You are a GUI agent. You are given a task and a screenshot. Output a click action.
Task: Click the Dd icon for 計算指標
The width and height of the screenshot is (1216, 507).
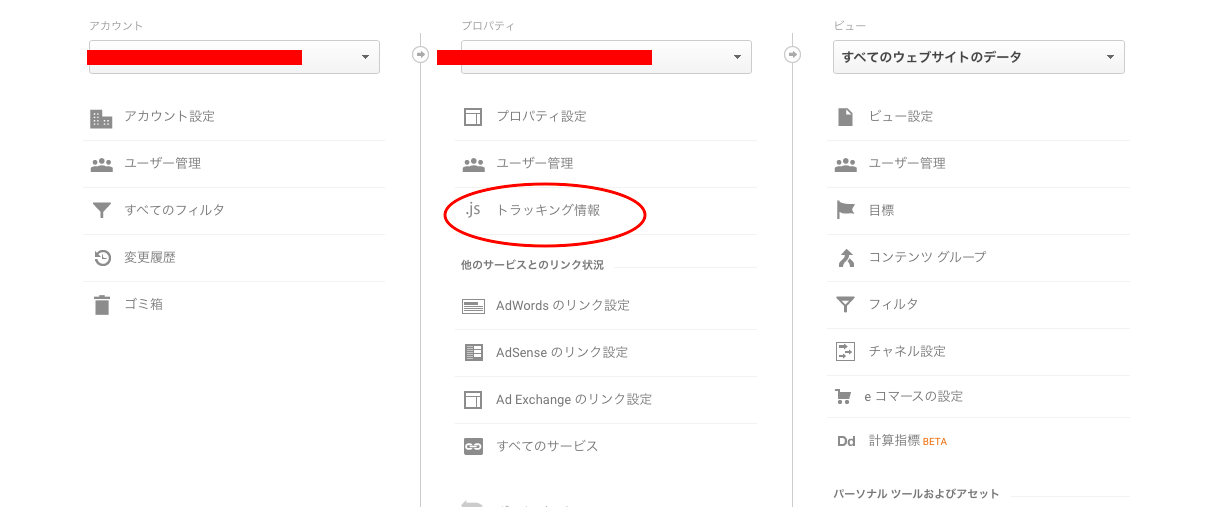coord(846,441)
